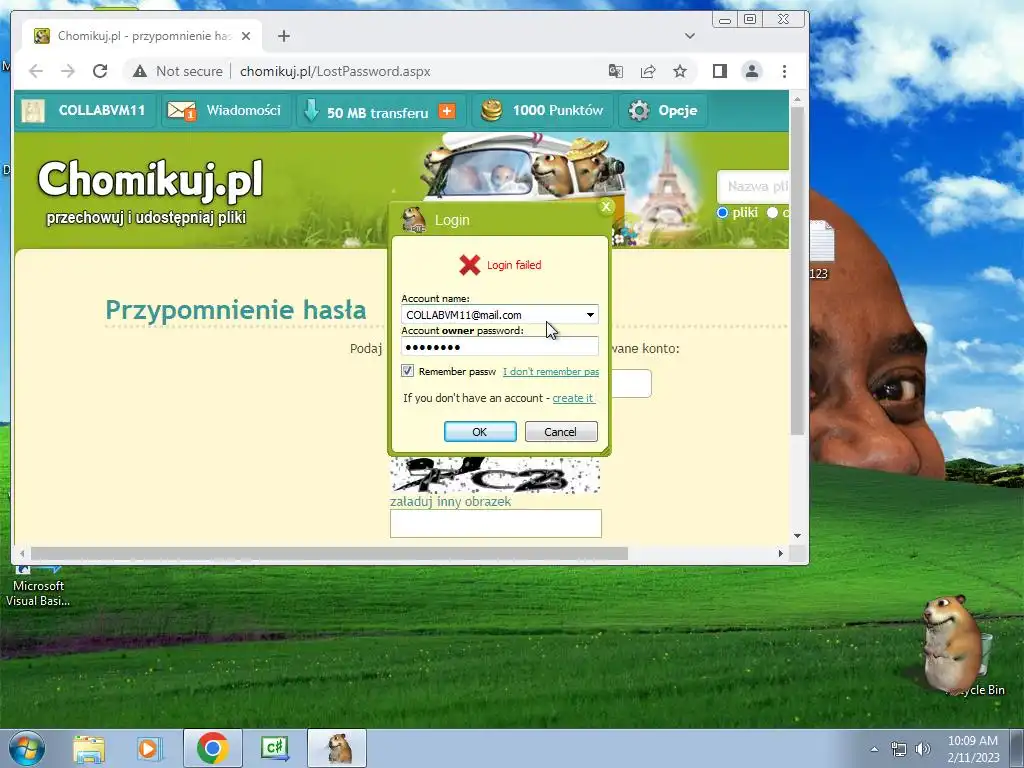The image size is (1024, 768).
Task: Click the 'Nazwa pliku' search field
Action: (x=753, y=187)
